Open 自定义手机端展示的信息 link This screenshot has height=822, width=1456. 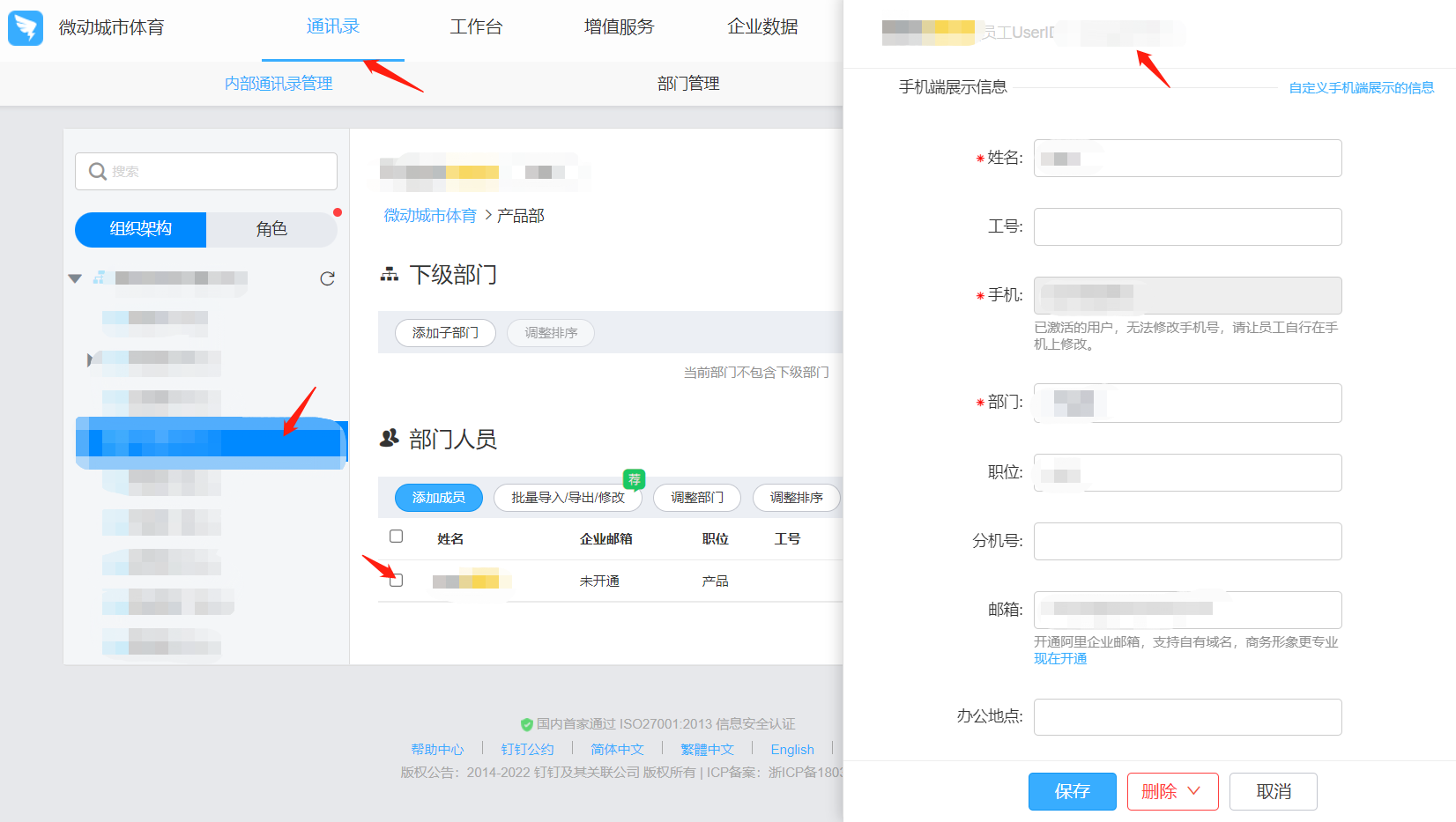(x=1361, y=88)
